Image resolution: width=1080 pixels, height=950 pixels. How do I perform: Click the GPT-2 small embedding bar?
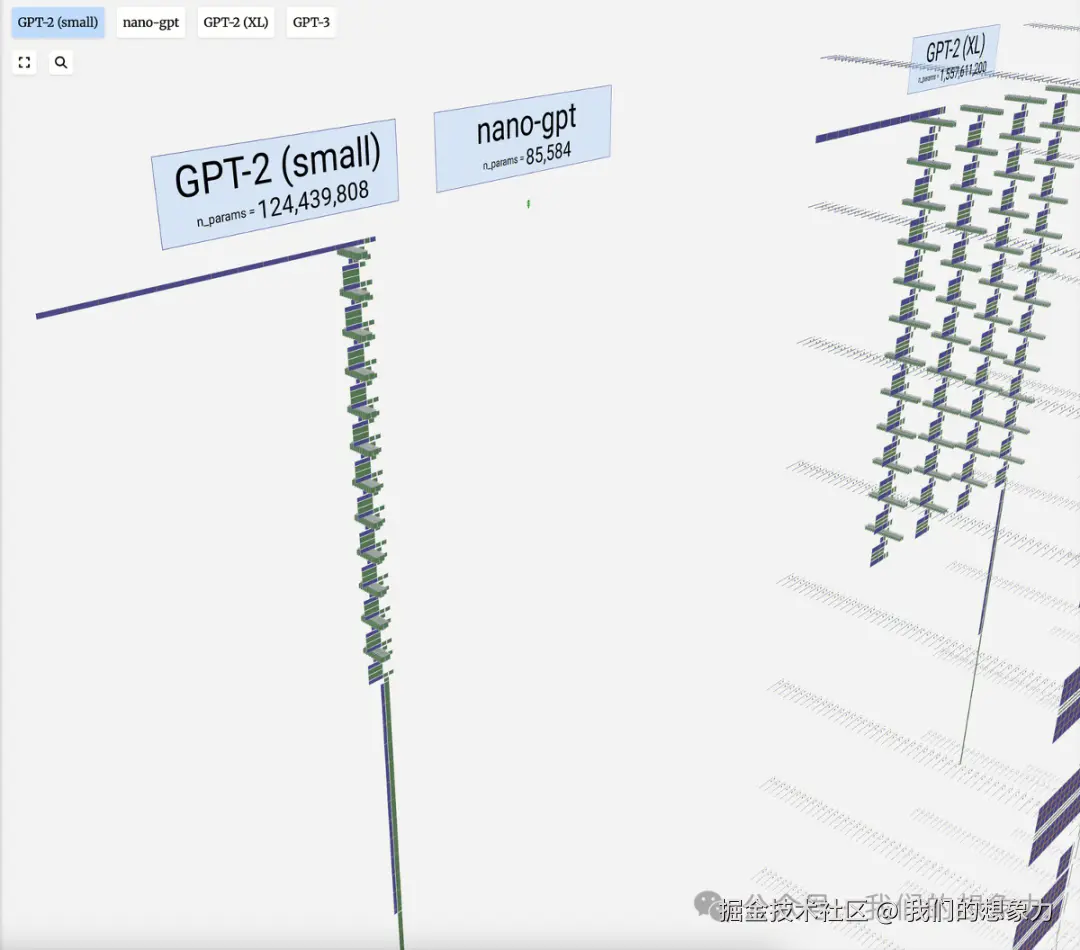point(205,277)
